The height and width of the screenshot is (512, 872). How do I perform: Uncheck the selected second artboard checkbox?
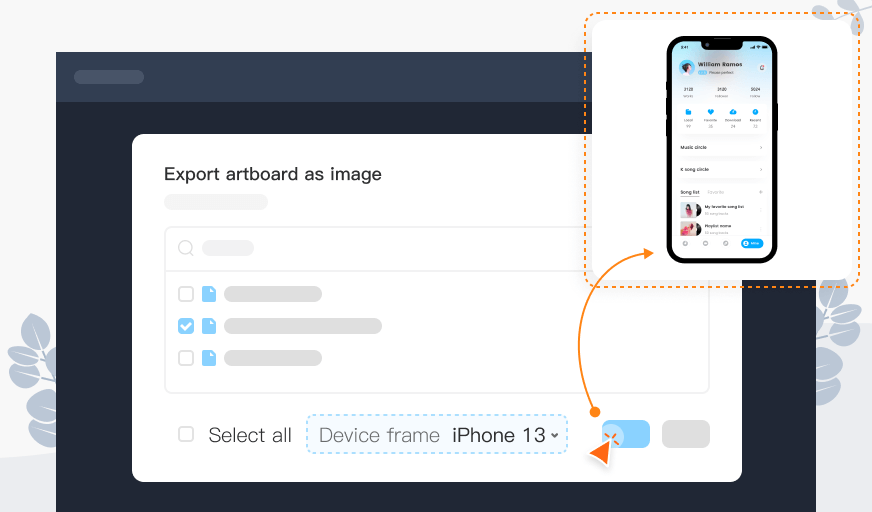click(x=186, y=326)
